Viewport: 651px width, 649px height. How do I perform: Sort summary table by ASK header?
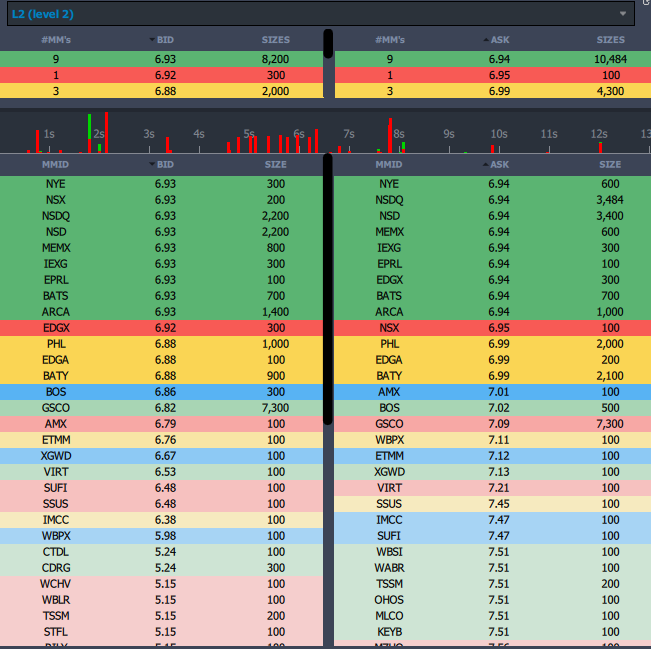pos(497,40)
